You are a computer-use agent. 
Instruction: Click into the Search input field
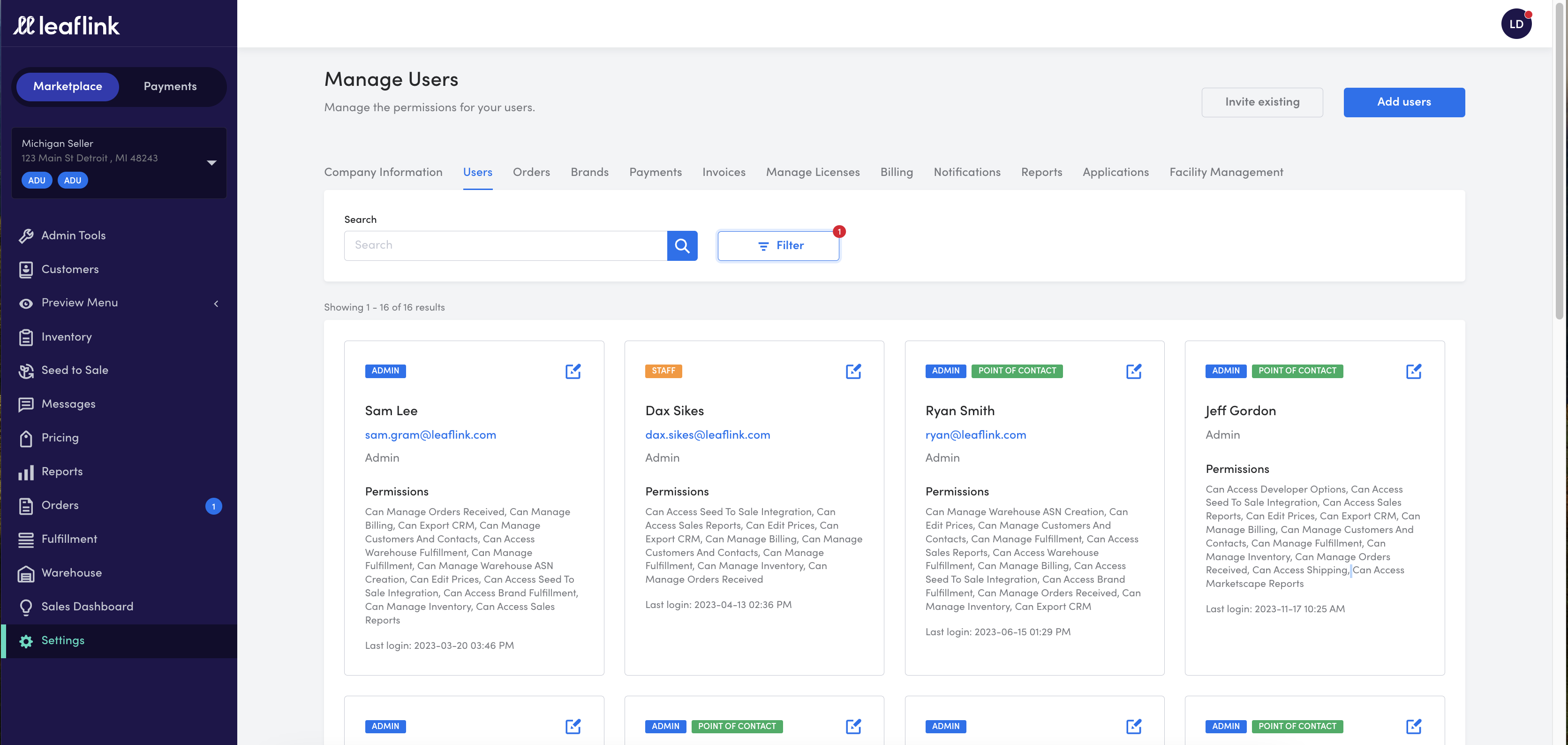pos(505,245)
